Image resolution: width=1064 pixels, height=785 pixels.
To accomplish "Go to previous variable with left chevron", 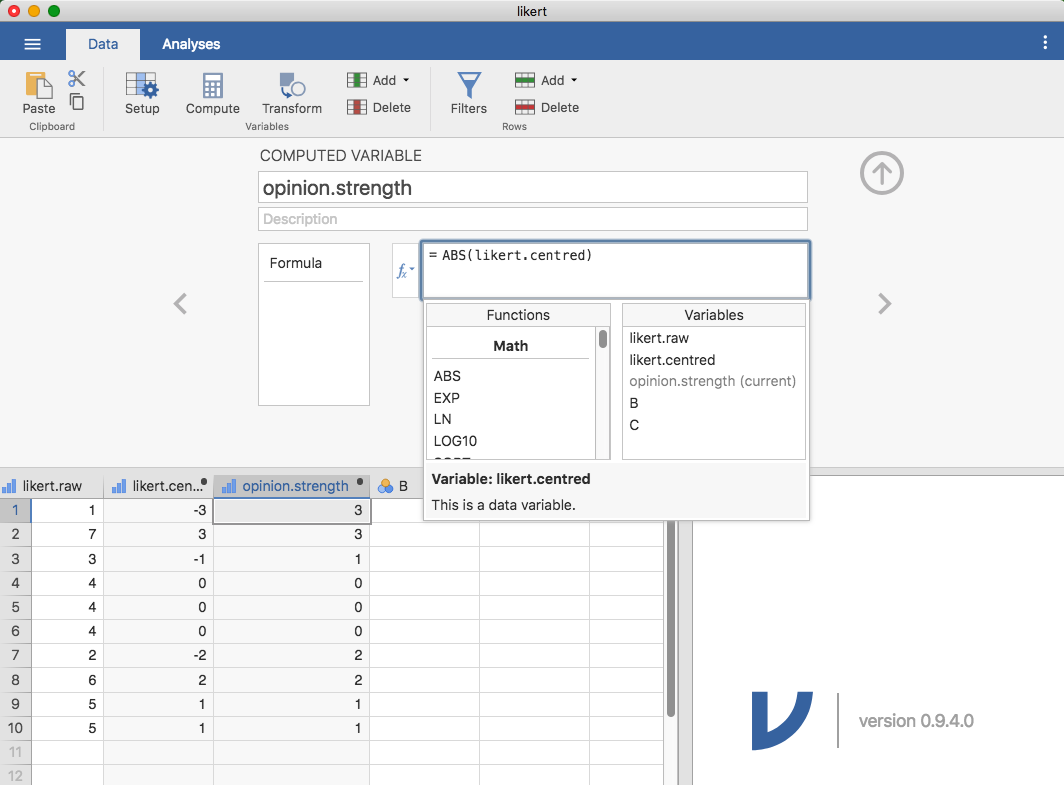I will tap(180, 303).
